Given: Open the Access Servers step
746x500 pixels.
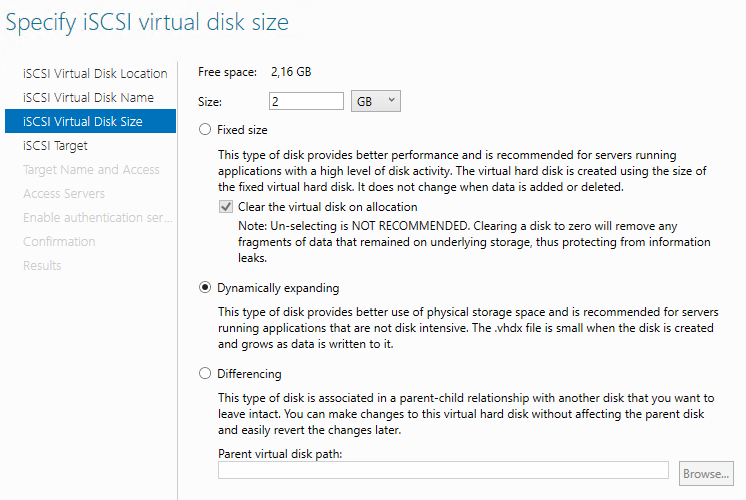Looking at the screenshot, I should click(64, 194).
